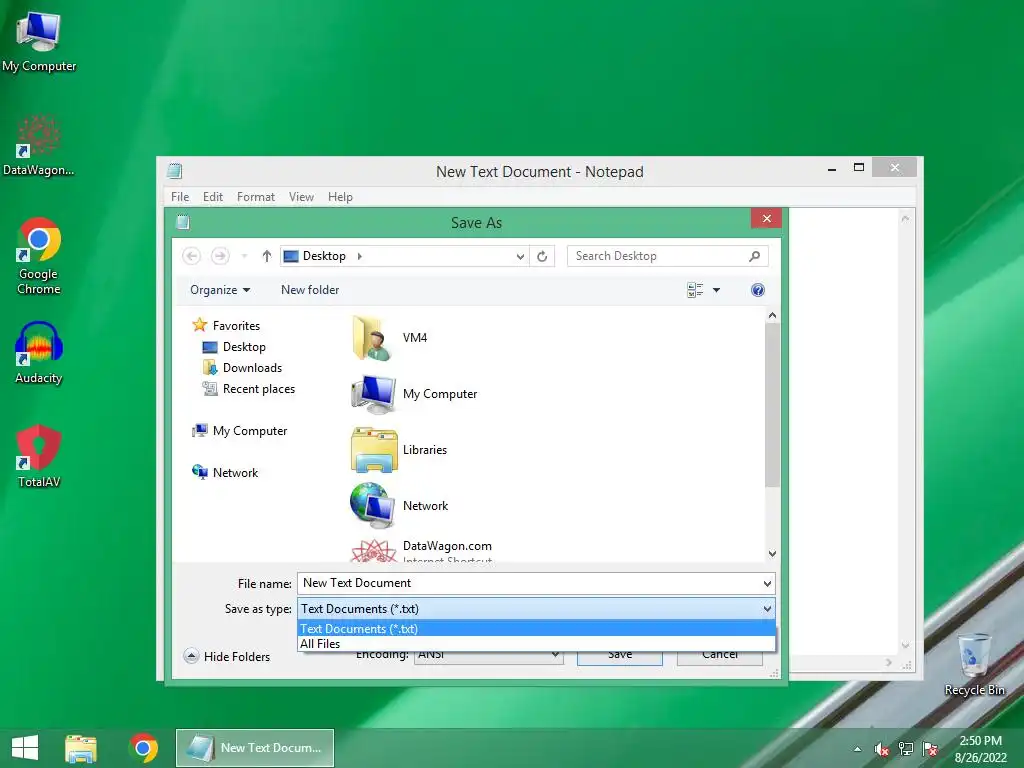Open the Notepad View menu

coord(301,197)
